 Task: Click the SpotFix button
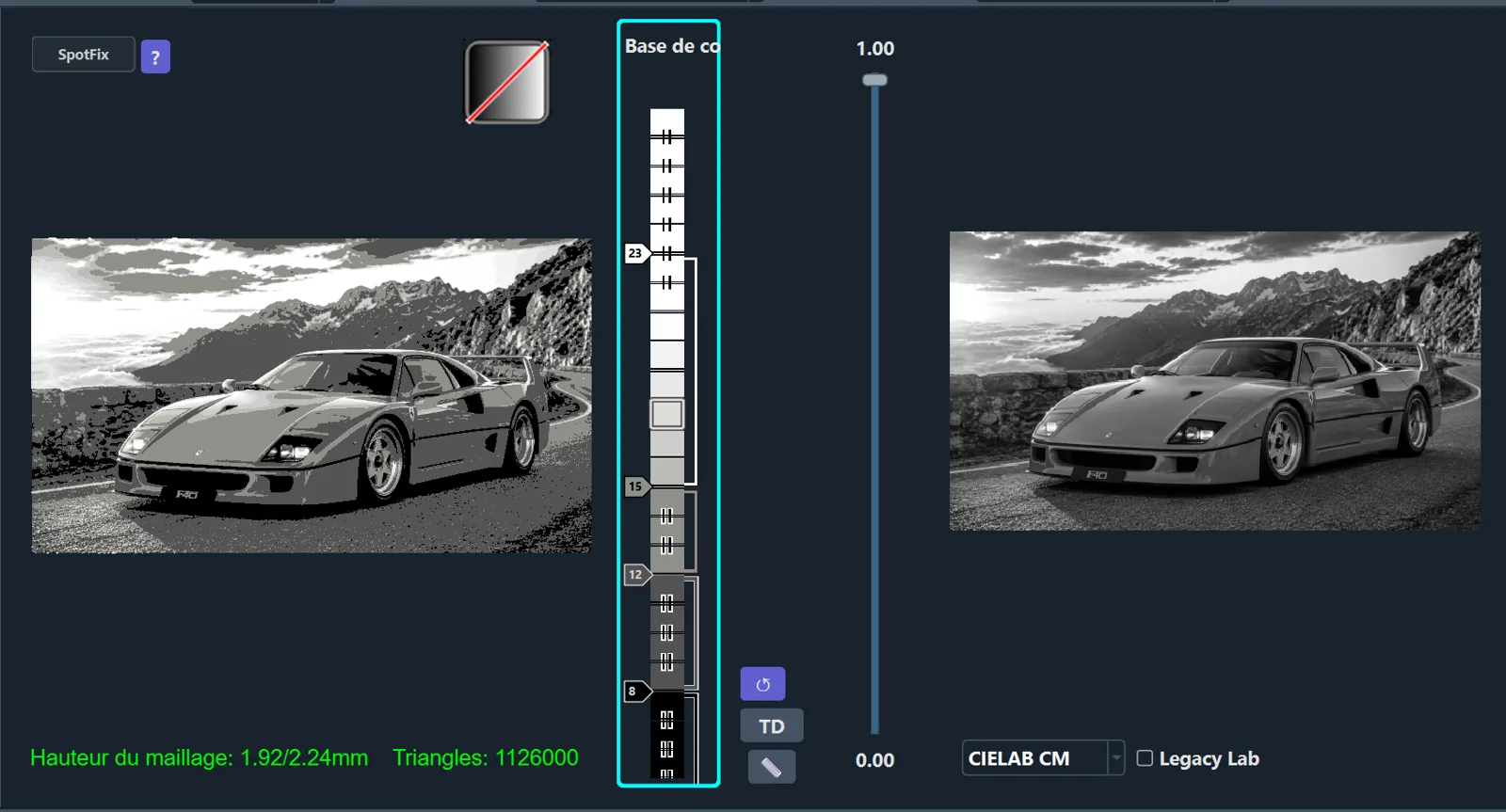coord(83,55)
